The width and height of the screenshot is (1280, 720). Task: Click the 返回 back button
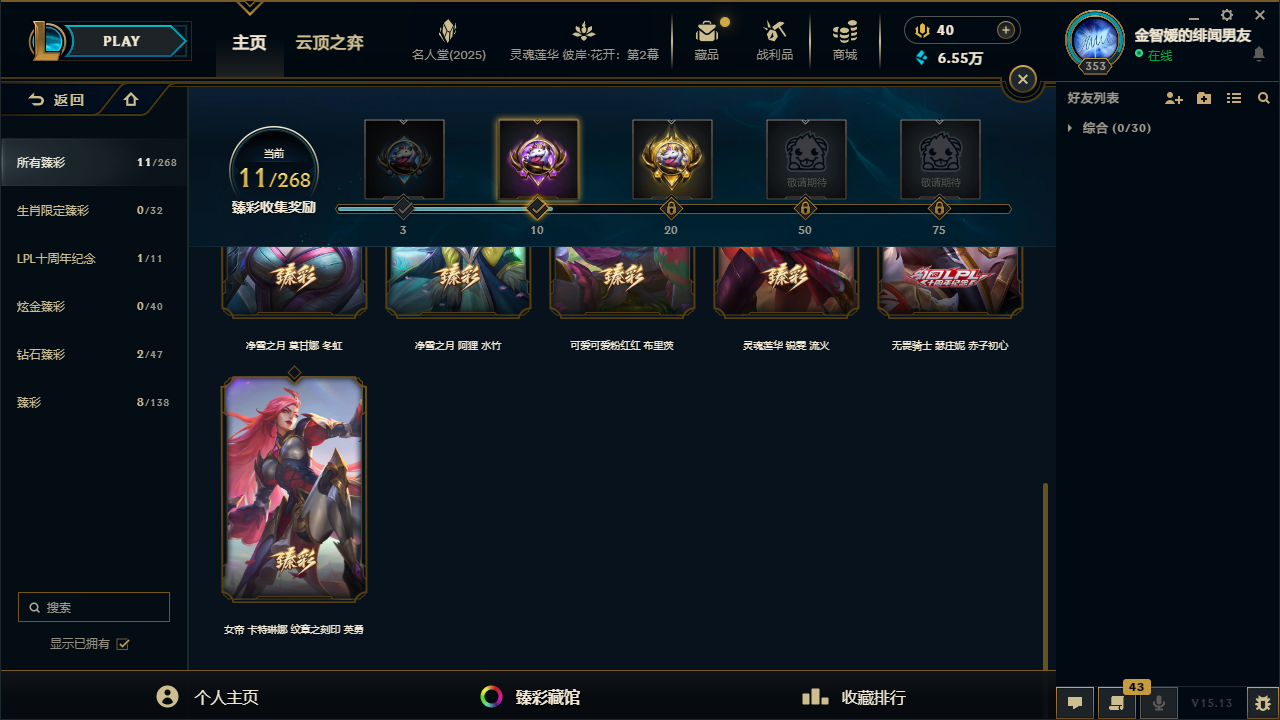pyautogui.click(x=56, y=100)
